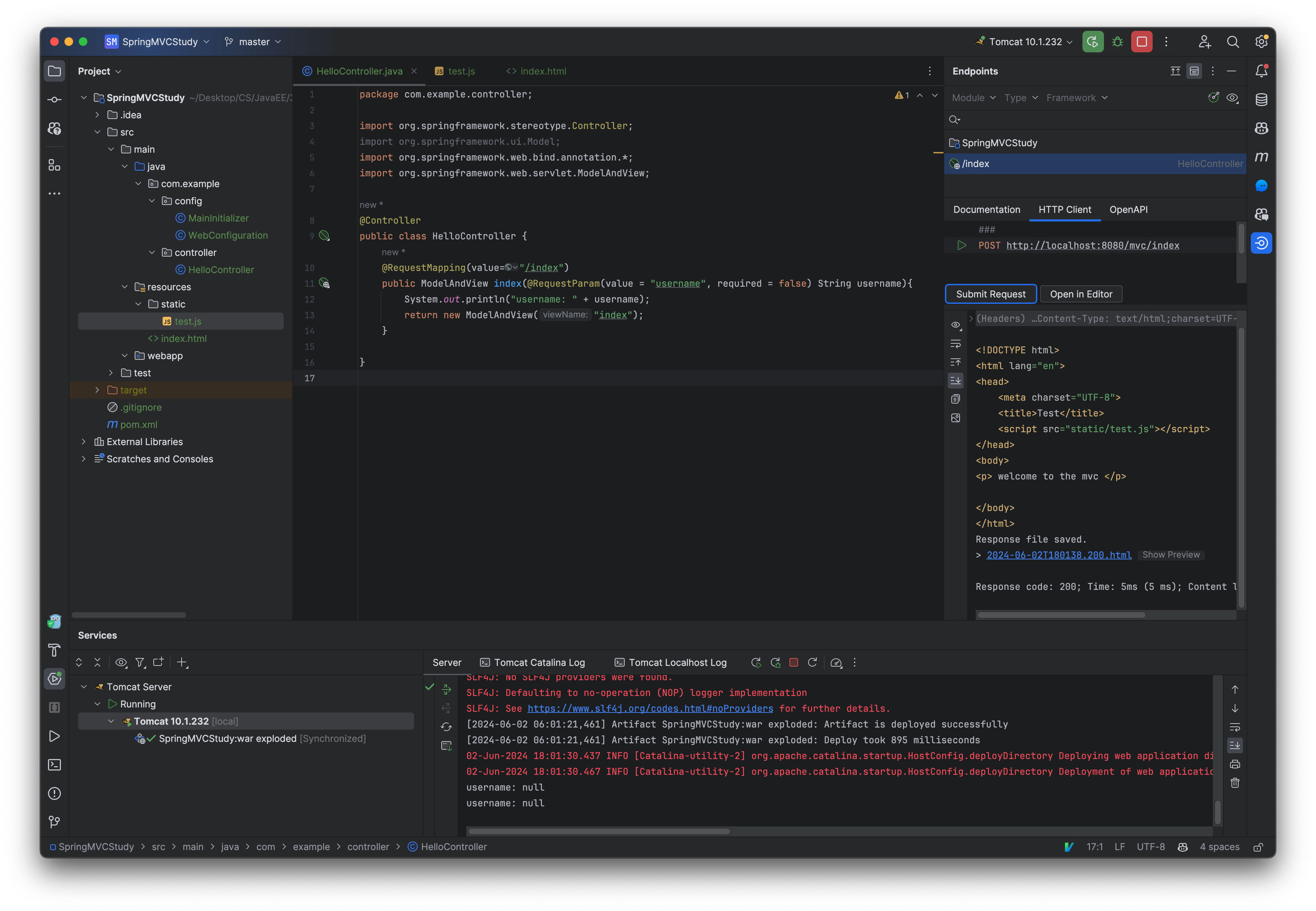Viewport: 1316px width, 911px height.
Task: Click Show Preview for the response file
Action: coord(1171,555)
